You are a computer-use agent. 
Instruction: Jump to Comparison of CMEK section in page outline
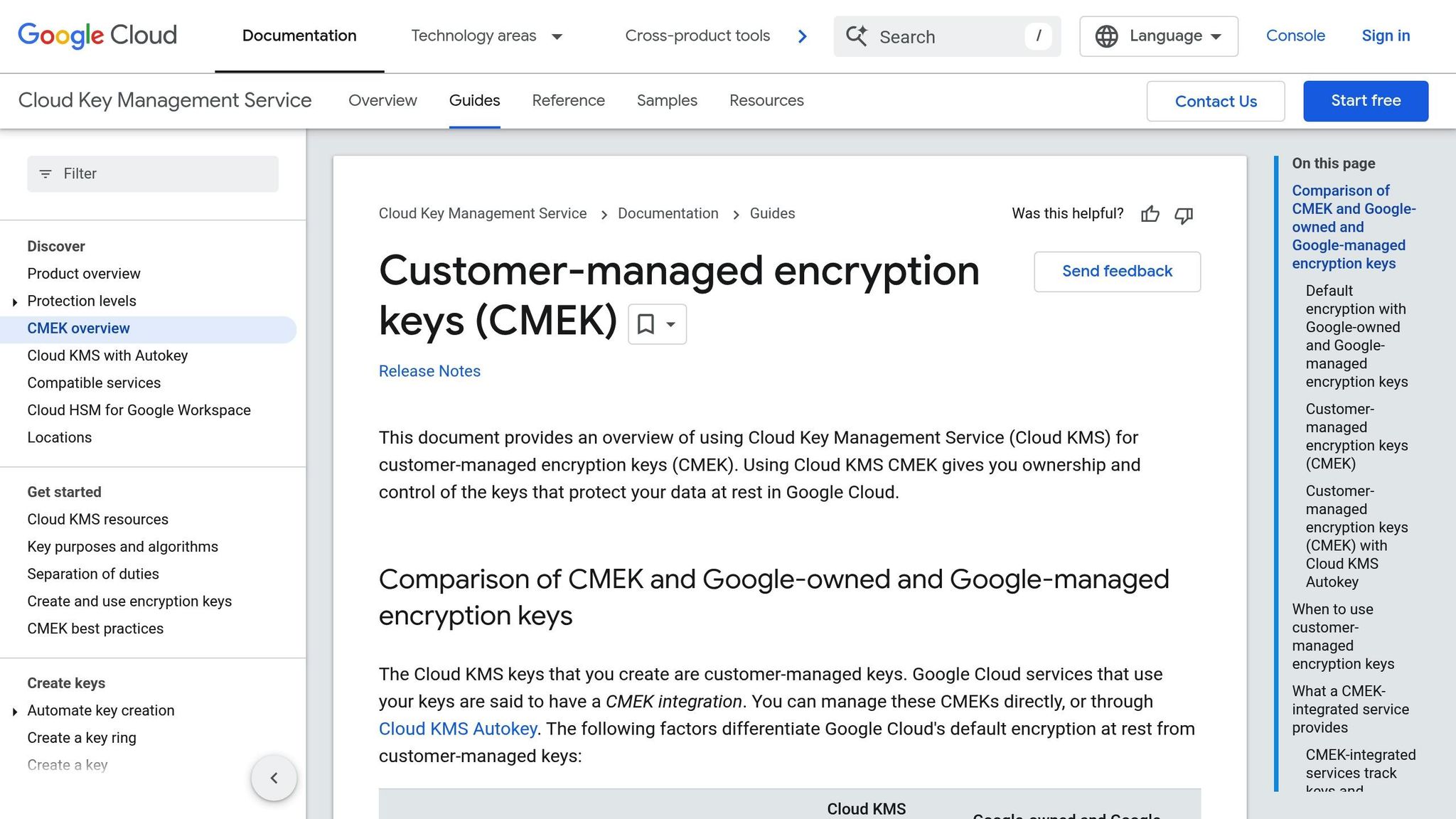pos(1354,227)
